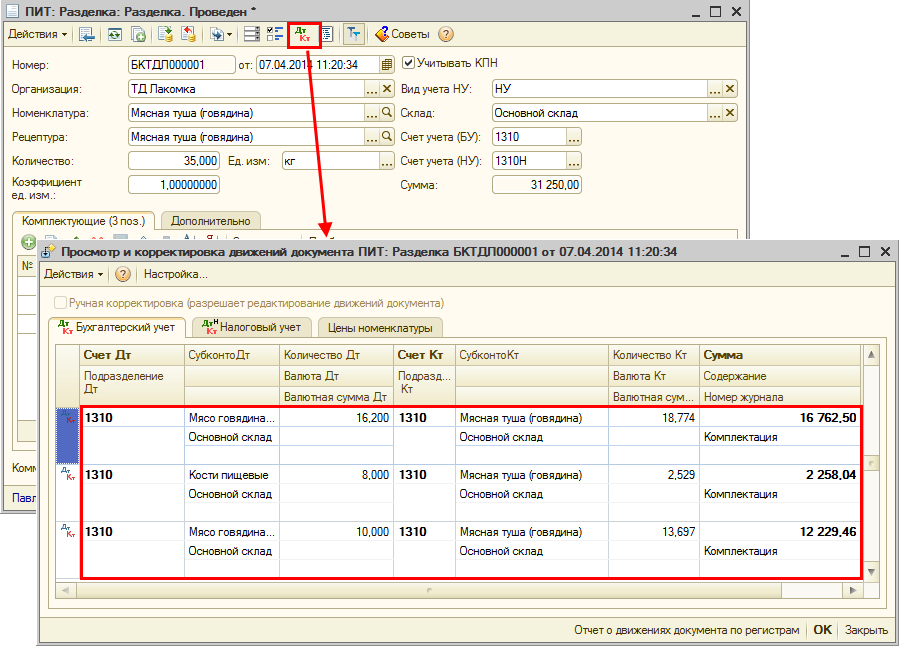
Task: Open selection for Счет учета (БУ) field
Action: [573, 137]
